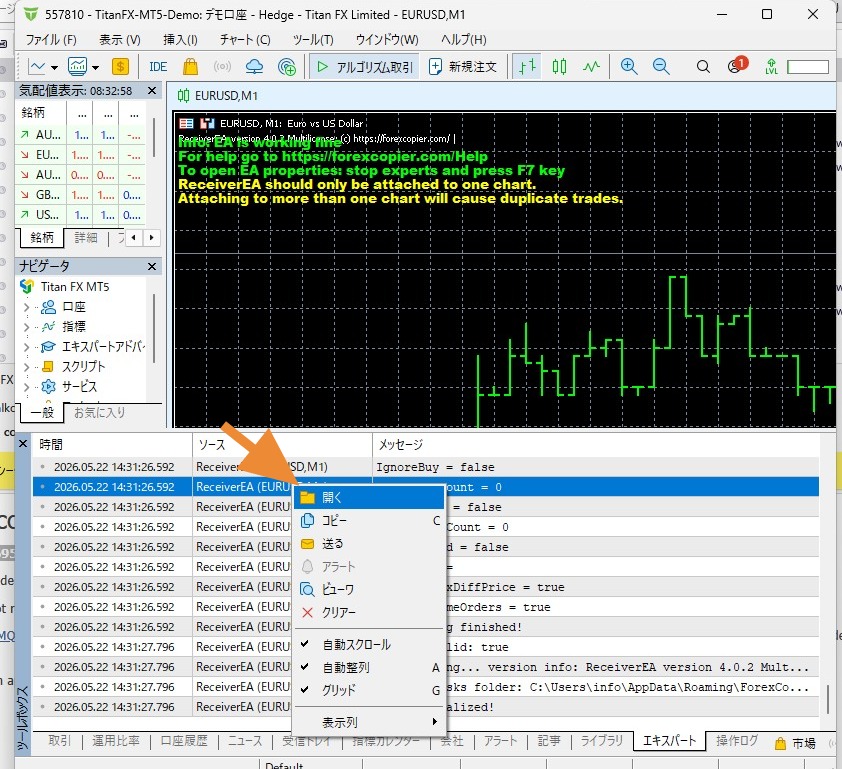This screenshot has height=769, width=842.
Task: Open the Columns (表示列) submenu
Action: tap(369, 722)
